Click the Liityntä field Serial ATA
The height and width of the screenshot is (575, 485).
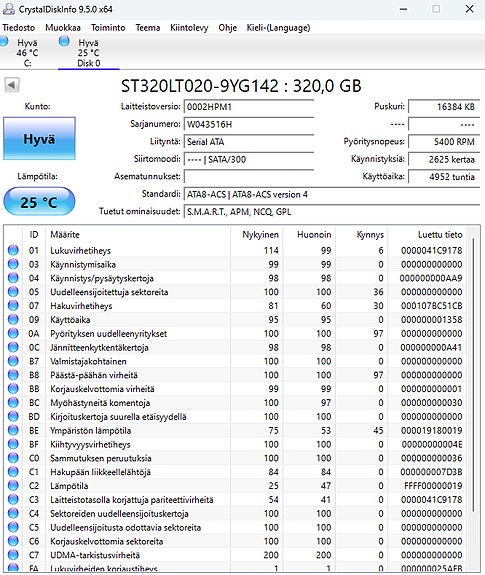point(249,142)
